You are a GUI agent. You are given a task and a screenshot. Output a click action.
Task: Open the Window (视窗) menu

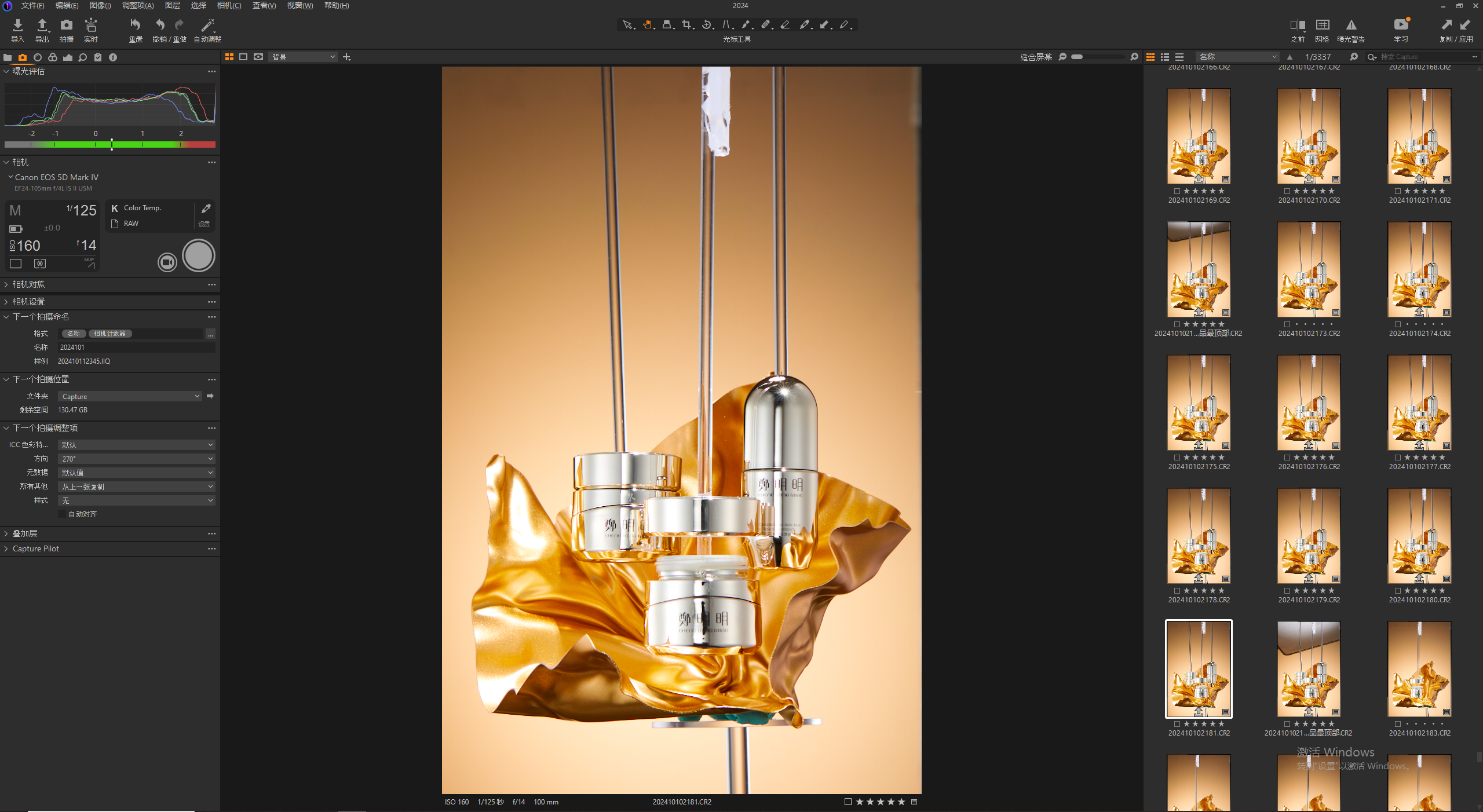(x=299, y=5)
